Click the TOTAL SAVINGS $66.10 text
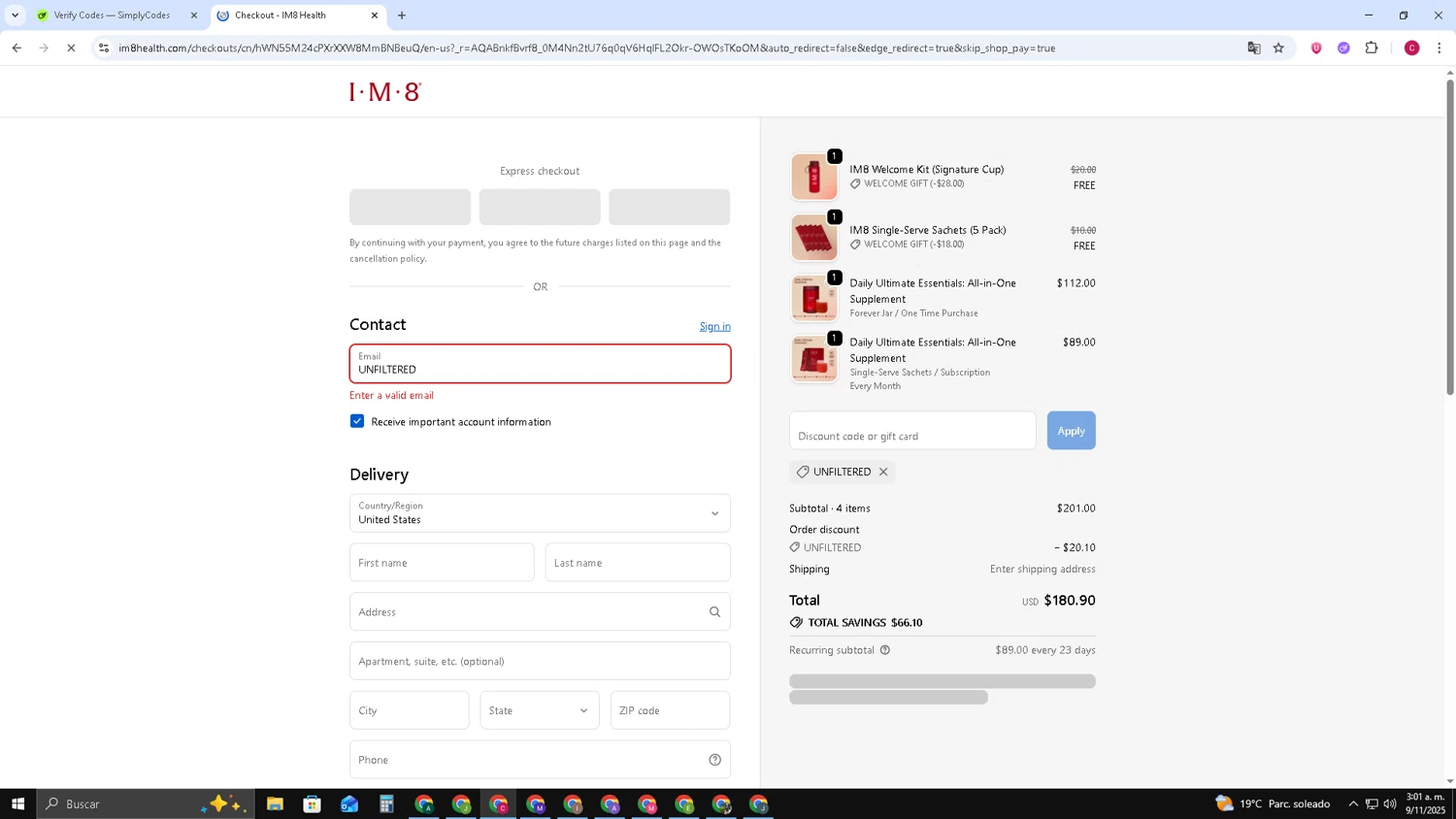Image resolution: width=1456 pixels, height=819 pixels. point(865,623)
